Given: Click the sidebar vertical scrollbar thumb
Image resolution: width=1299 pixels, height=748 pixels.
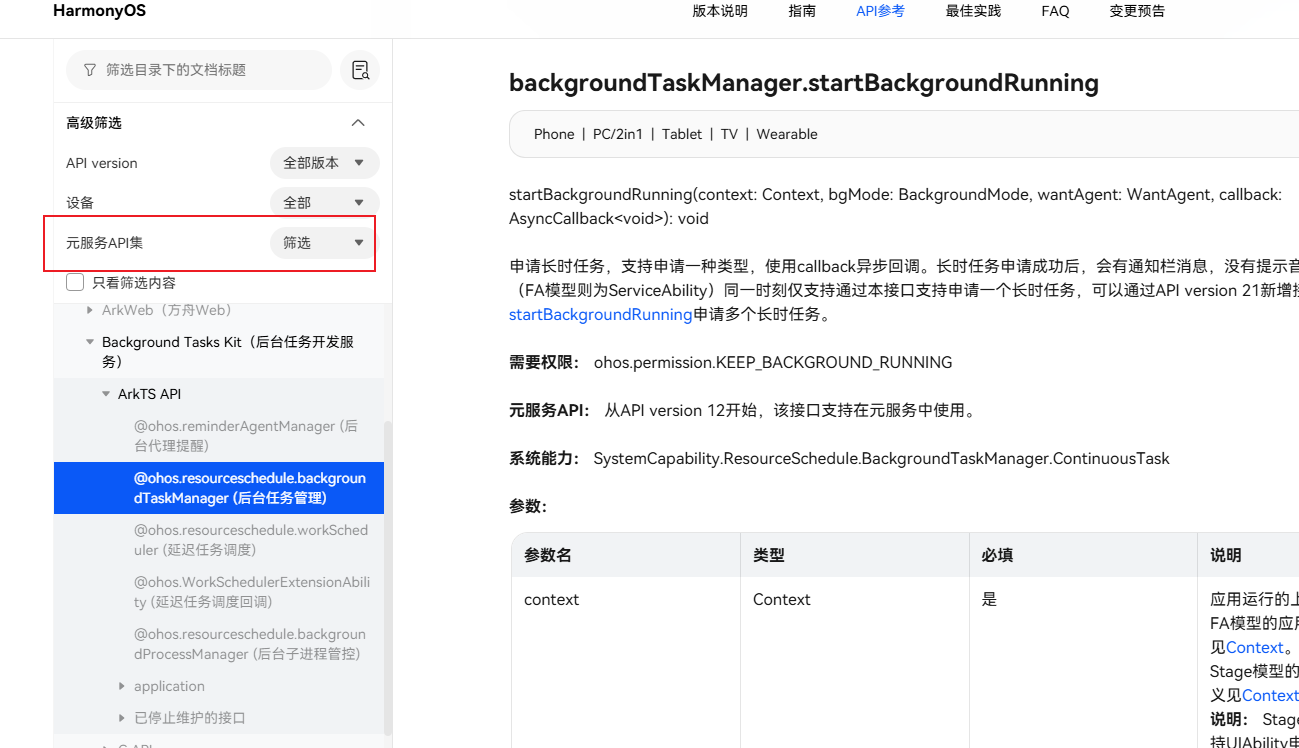Looking at the screenshot, I should pyautogui.click(x=388, y=580).
